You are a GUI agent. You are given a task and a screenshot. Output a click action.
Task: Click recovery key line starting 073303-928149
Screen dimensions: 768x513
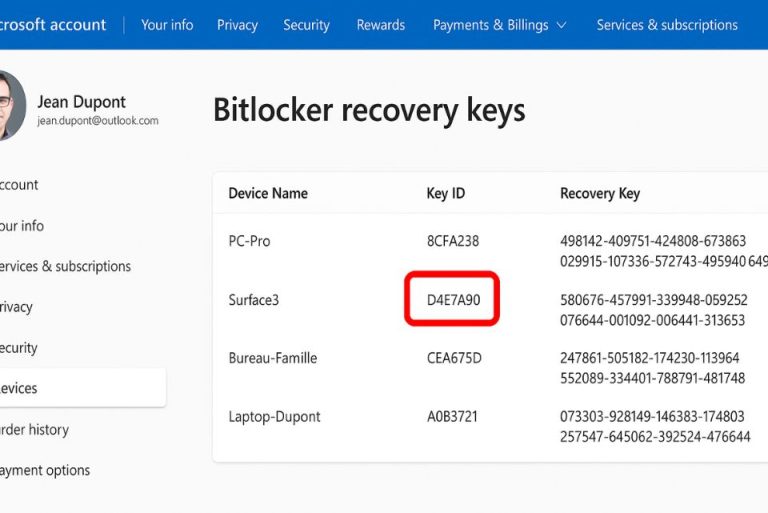(652, 416)
